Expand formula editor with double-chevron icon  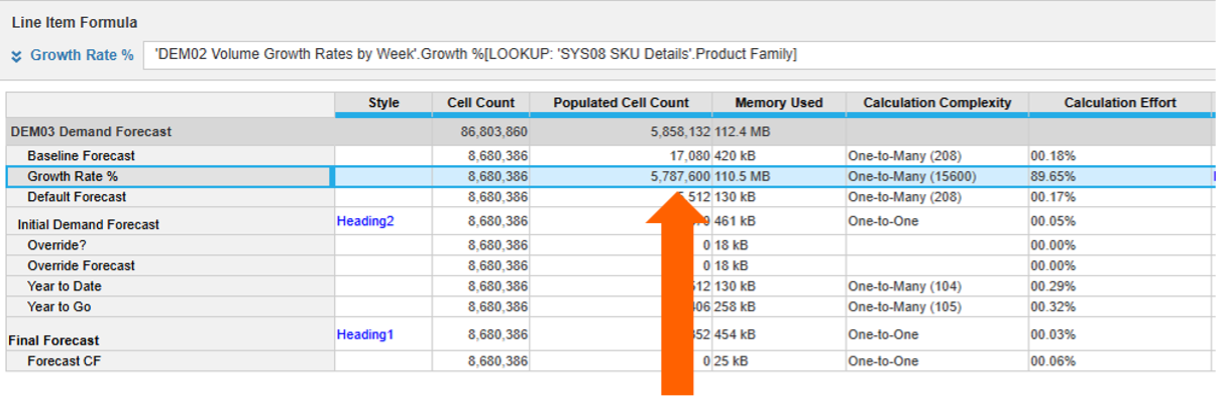16,55
